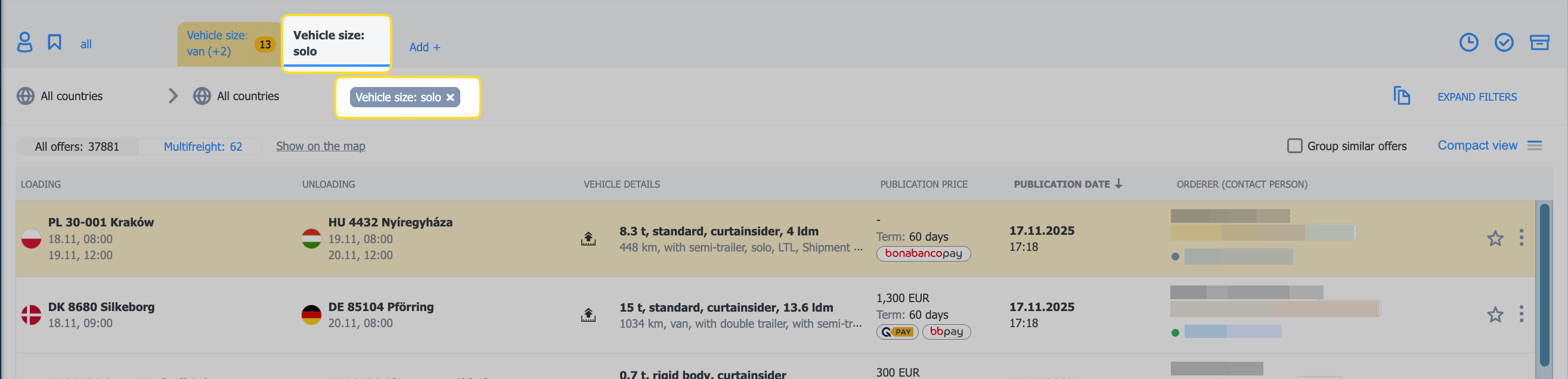Open Show on the map link
This screenshot has width=1568, height=379.
click(320, 146)
